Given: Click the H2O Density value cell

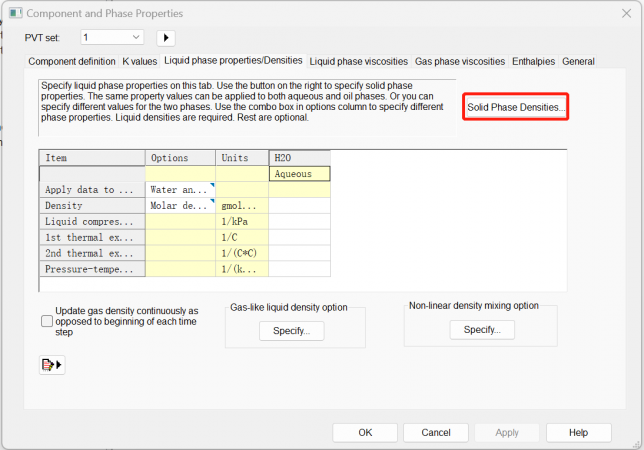Looking at the screenshot, I should (x=299, y=205).
